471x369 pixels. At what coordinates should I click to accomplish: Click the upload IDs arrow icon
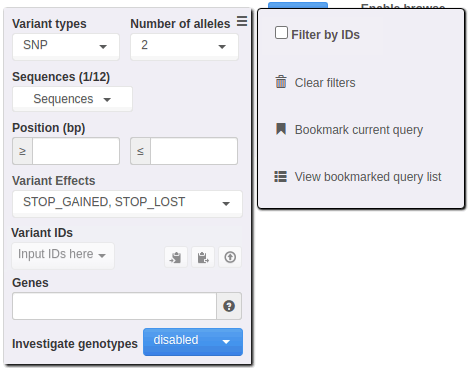point(230,257)
